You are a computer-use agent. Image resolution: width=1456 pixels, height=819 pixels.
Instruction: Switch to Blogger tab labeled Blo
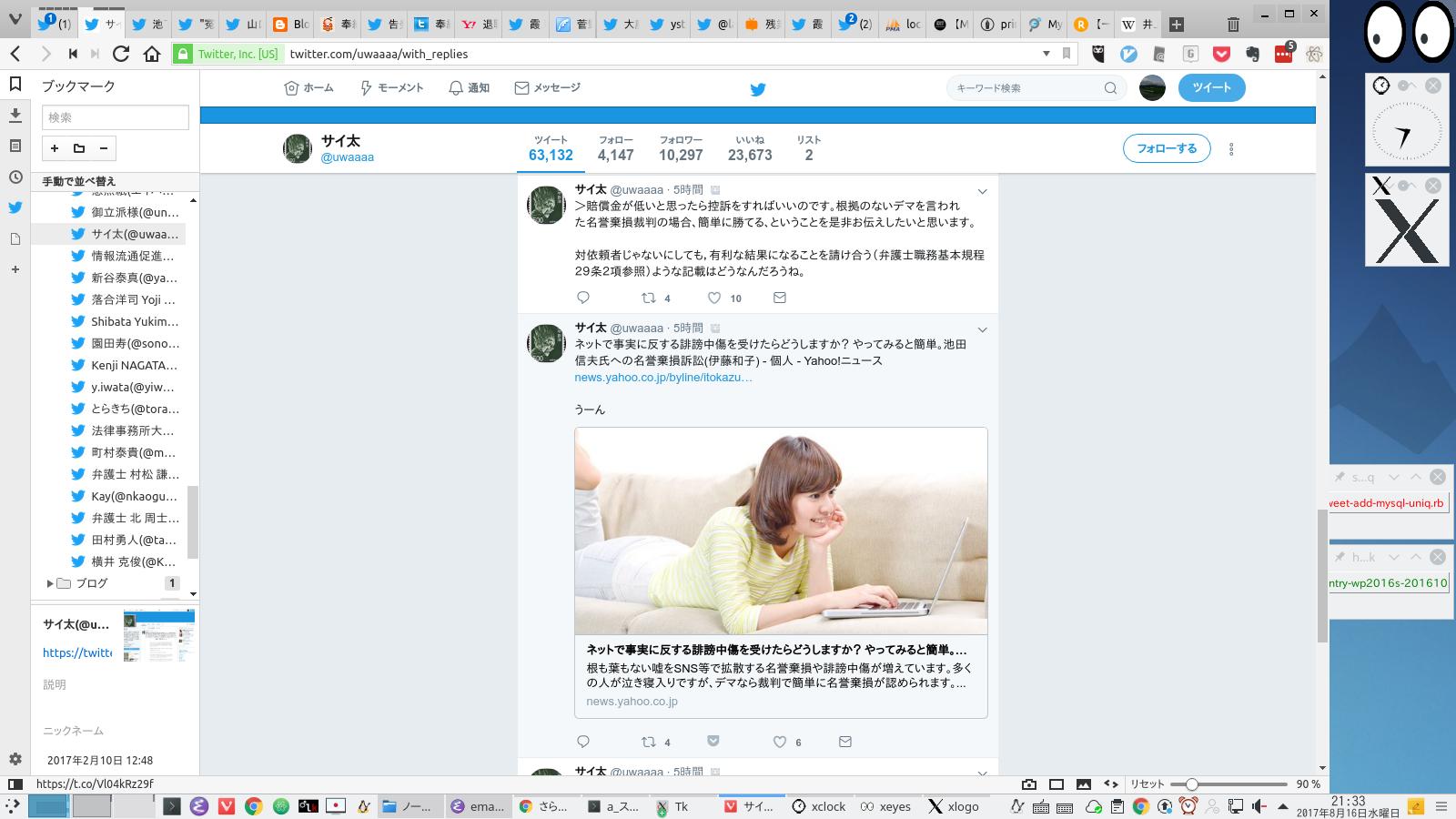click(x=290, y=25)
